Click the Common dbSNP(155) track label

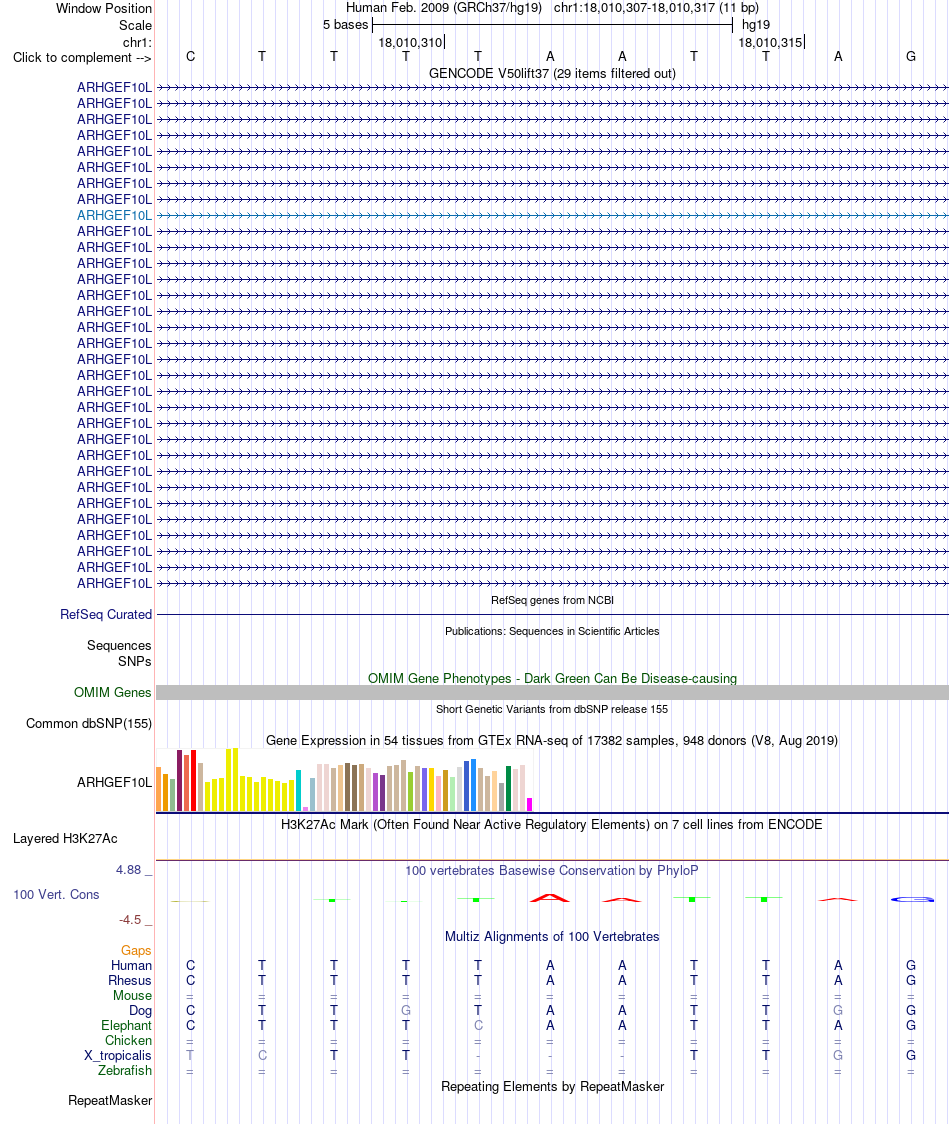89,723
